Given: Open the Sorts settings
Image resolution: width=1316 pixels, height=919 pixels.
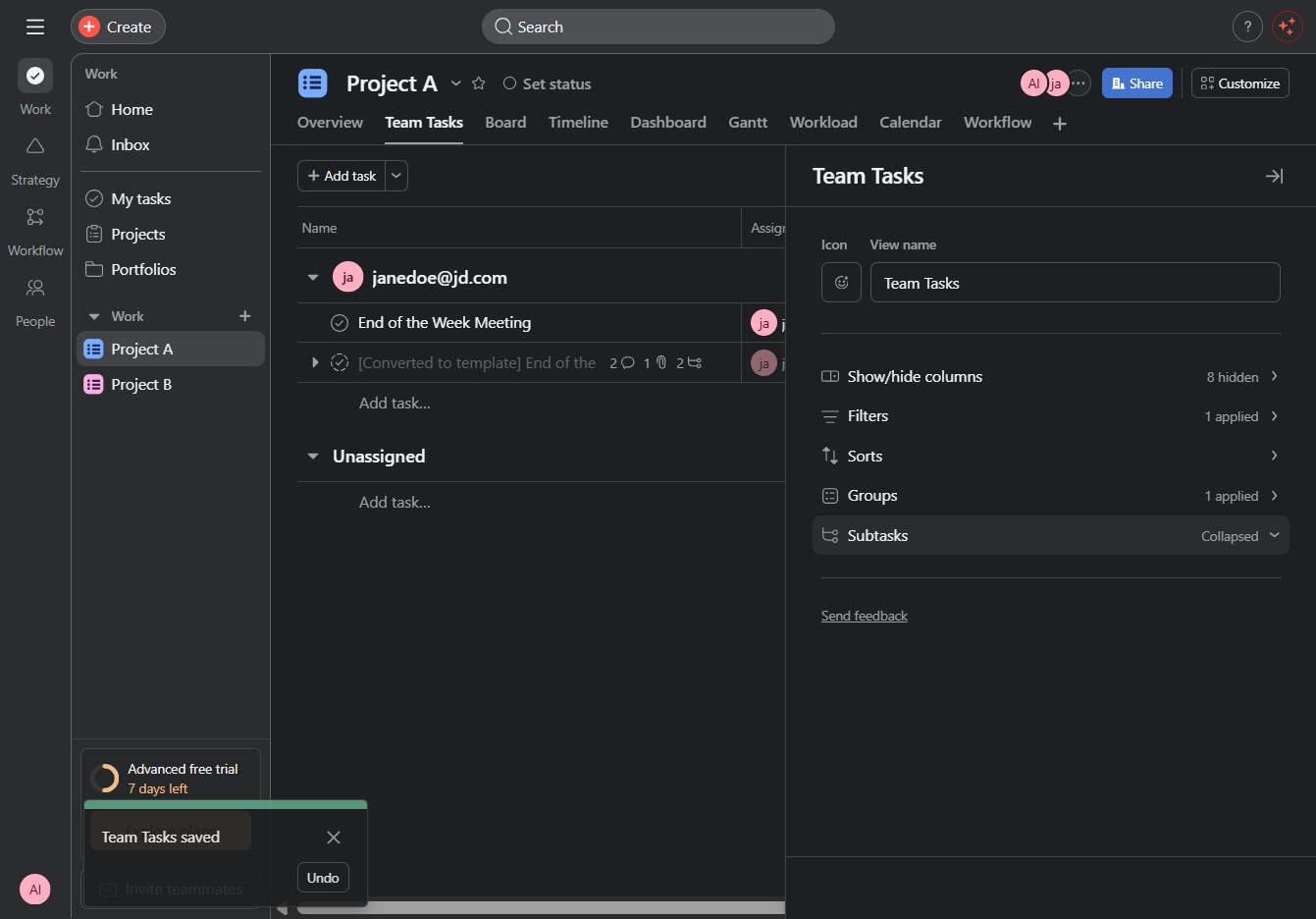Looking at the screenshot, I should [1050, 456].
